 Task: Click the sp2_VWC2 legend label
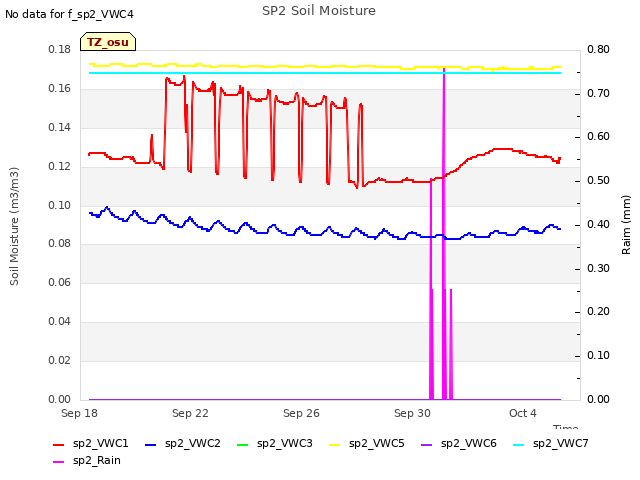[x=193, y=443]
